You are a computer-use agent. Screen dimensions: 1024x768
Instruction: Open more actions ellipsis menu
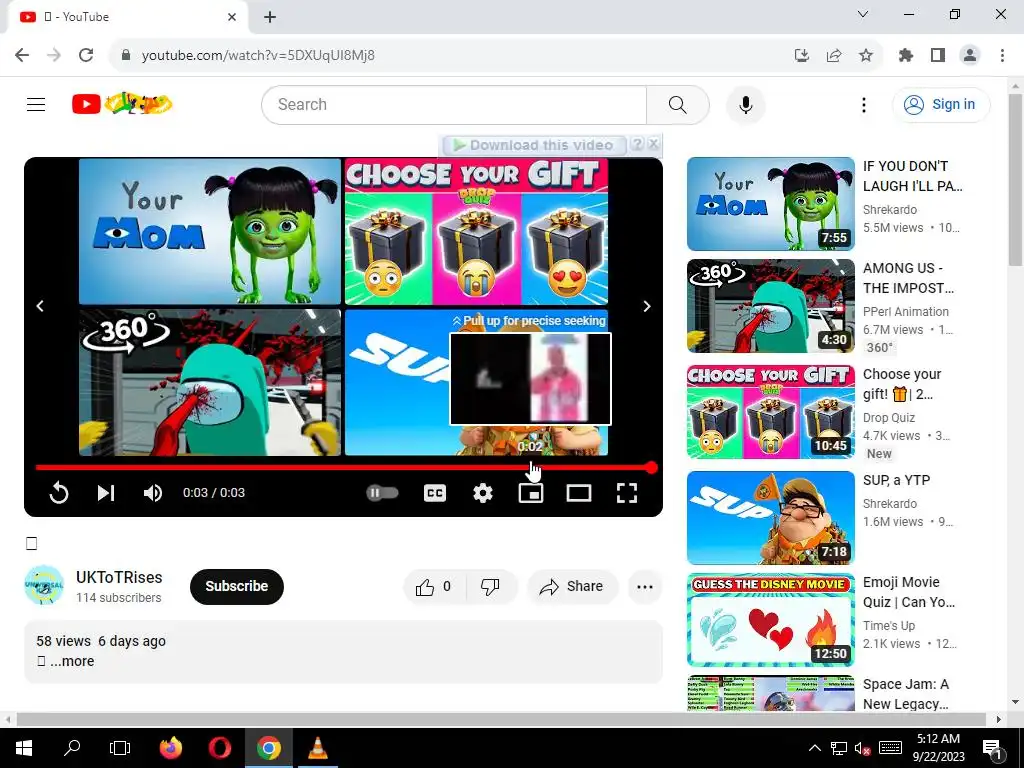coord(645,586)
